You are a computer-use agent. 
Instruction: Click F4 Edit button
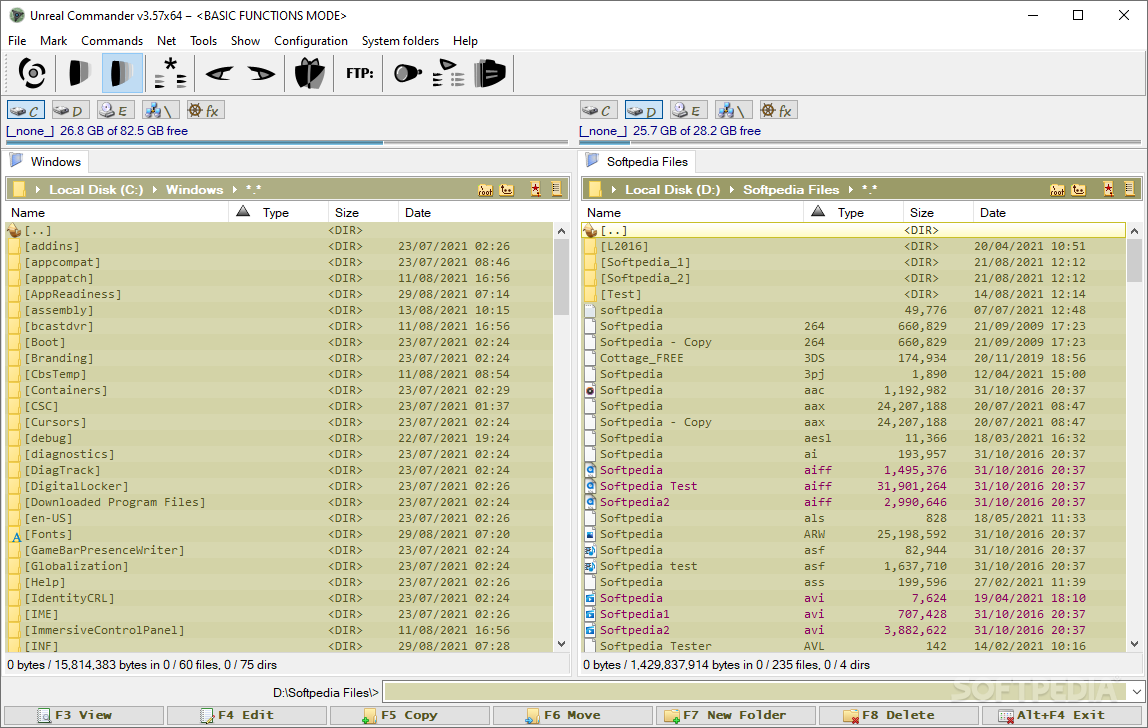247,716
